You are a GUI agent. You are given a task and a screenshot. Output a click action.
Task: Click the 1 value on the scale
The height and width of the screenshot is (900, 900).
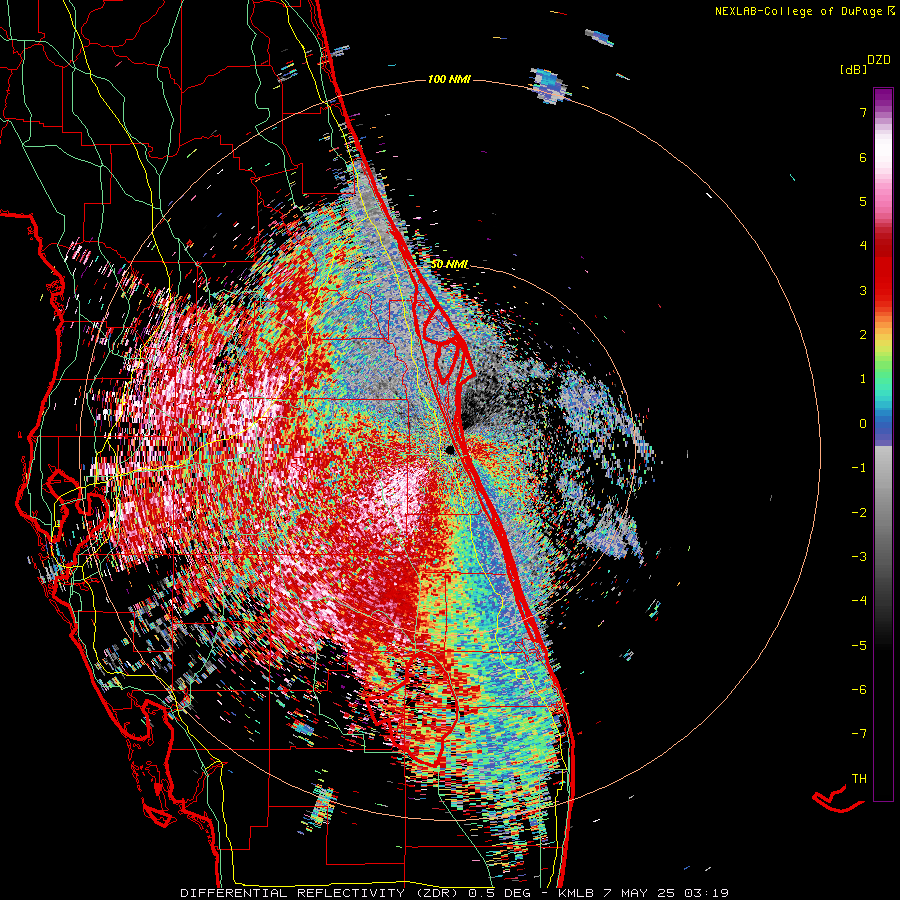tap(863, 379)
